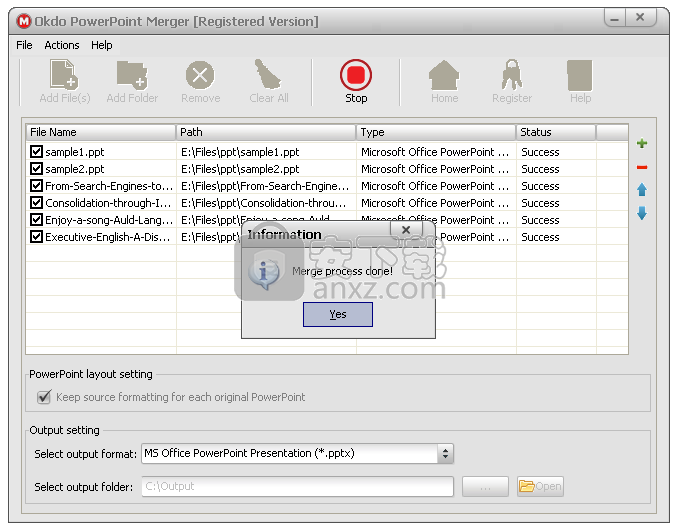The height and width of the screenshot is (526, 684).
Task: Click the Add Folder toolbar icon
Action: click(132, 75)
